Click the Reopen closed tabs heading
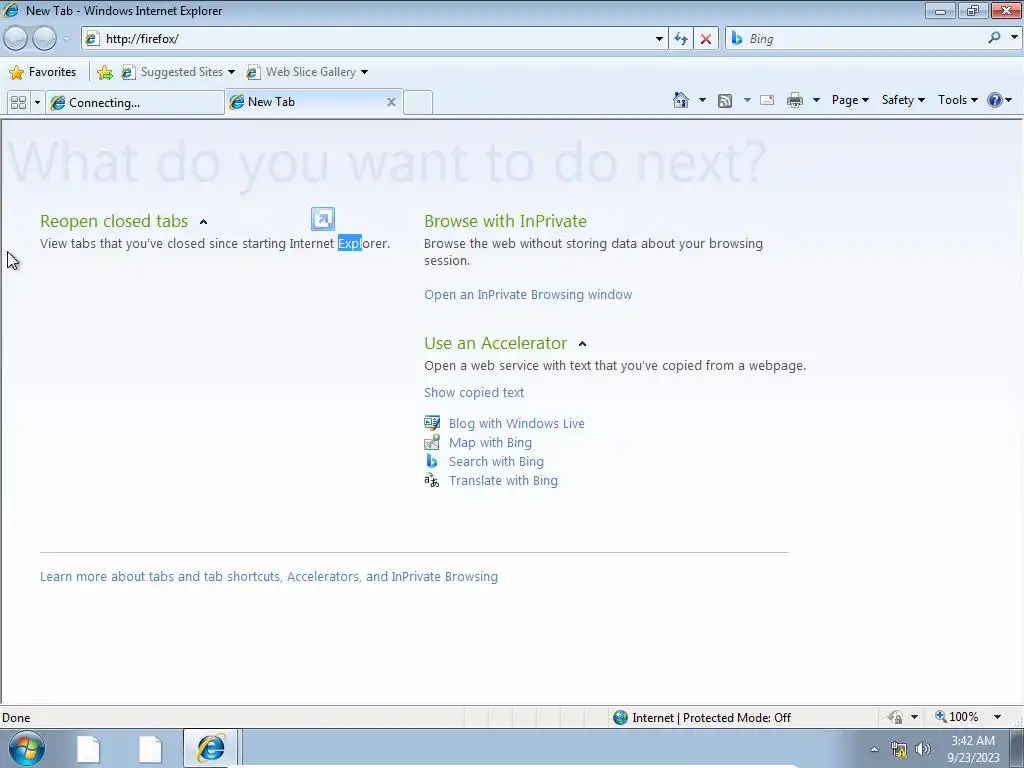This screenshot has height=768, width=1024. tap(114, 221)
